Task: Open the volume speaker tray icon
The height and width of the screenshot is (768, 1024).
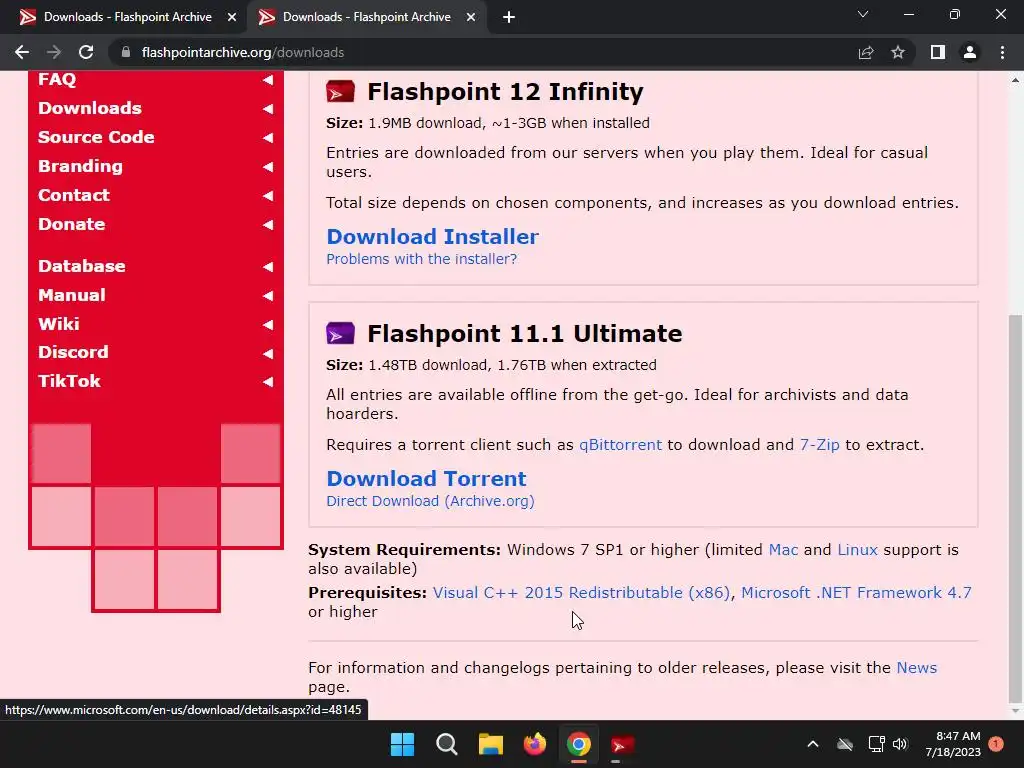Action: (901, 744)
